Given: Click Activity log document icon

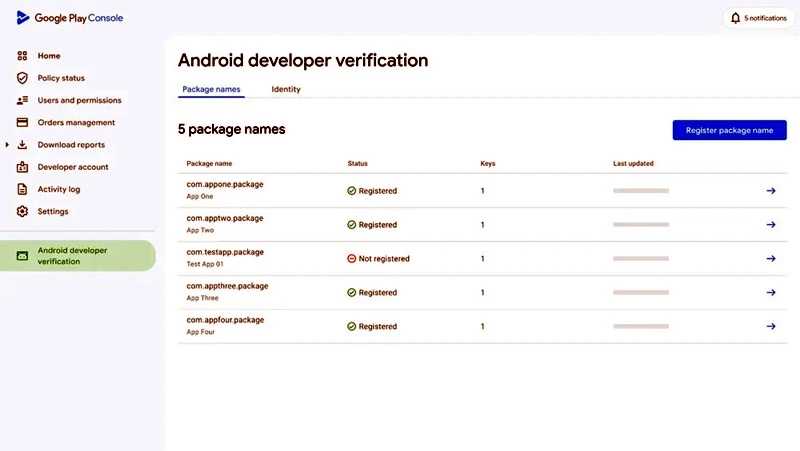Looking at the screenshot, I should point(22,189).
